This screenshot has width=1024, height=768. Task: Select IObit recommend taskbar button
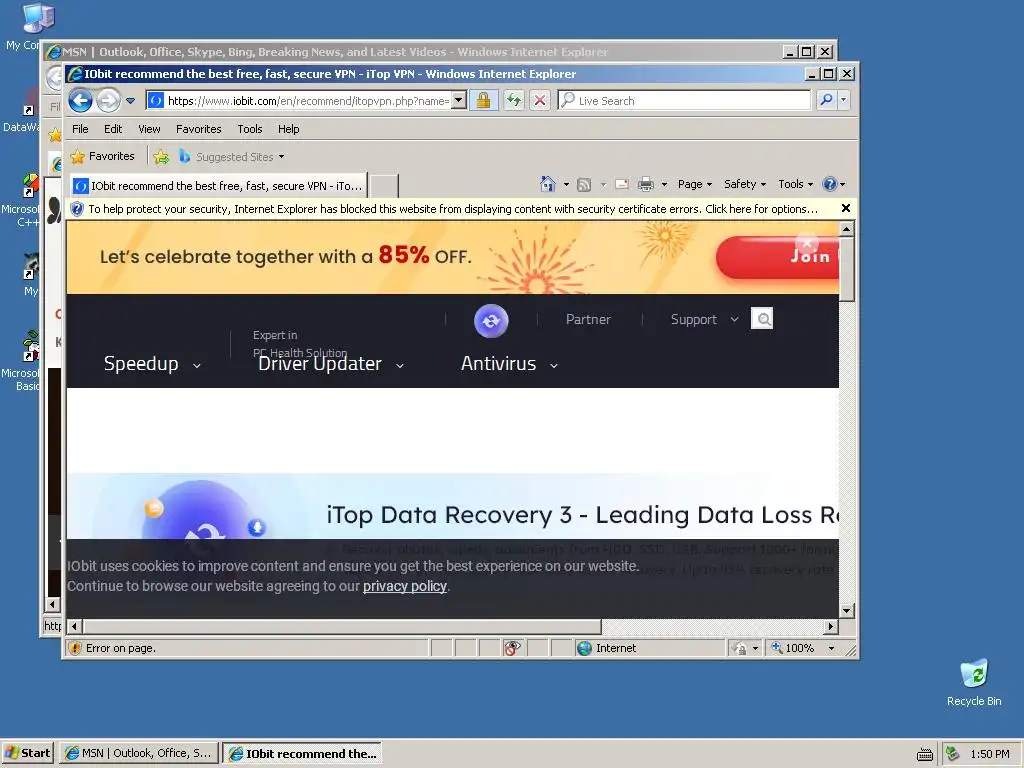point(302,754)
